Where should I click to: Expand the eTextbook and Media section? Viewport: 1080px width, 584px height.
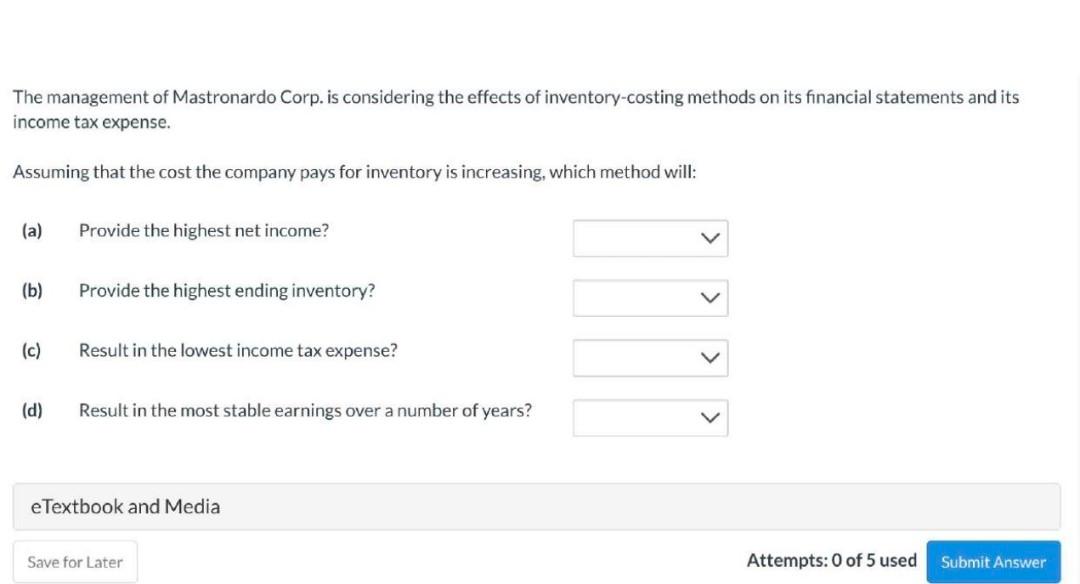click(x=540, y=506)
